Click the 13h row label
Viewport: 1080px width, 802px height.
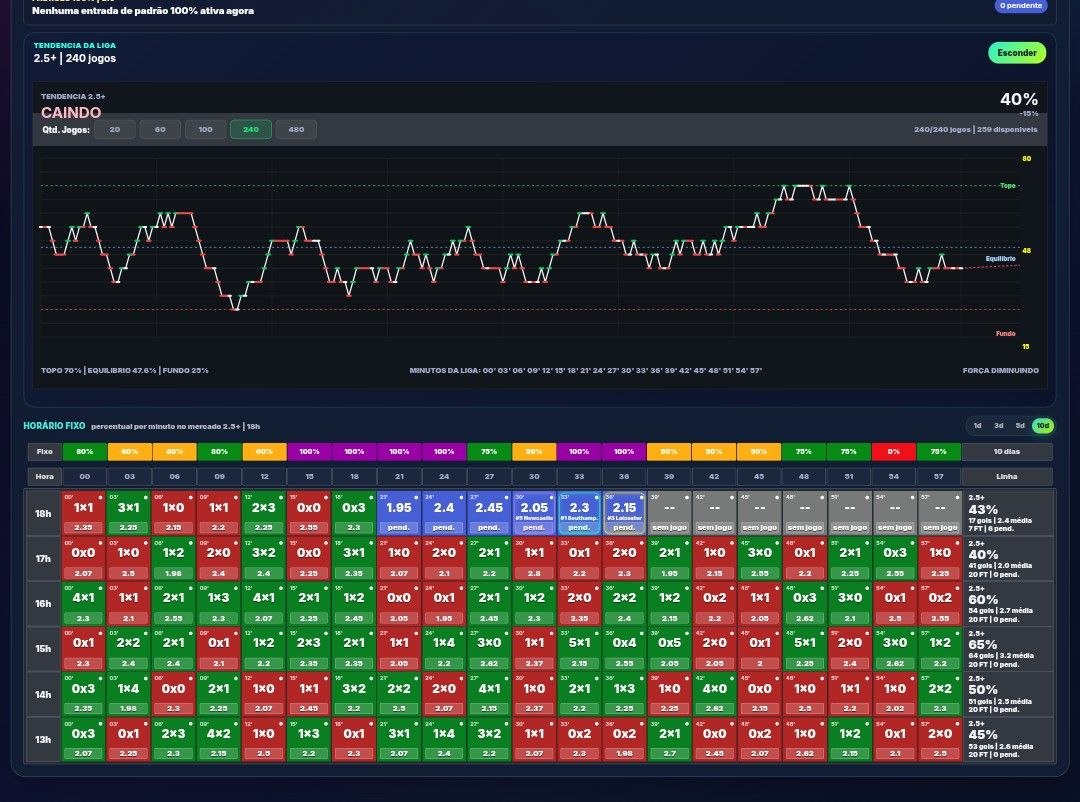coord(43,739)
